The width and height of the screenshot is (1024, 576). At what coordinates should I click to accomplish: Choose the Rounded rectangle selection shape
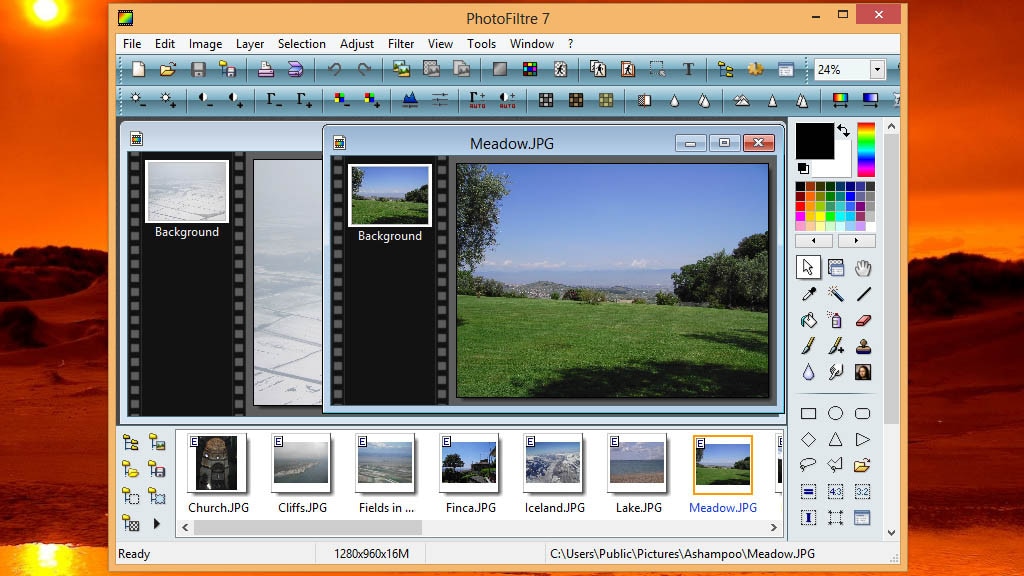[x=863, y=413]
